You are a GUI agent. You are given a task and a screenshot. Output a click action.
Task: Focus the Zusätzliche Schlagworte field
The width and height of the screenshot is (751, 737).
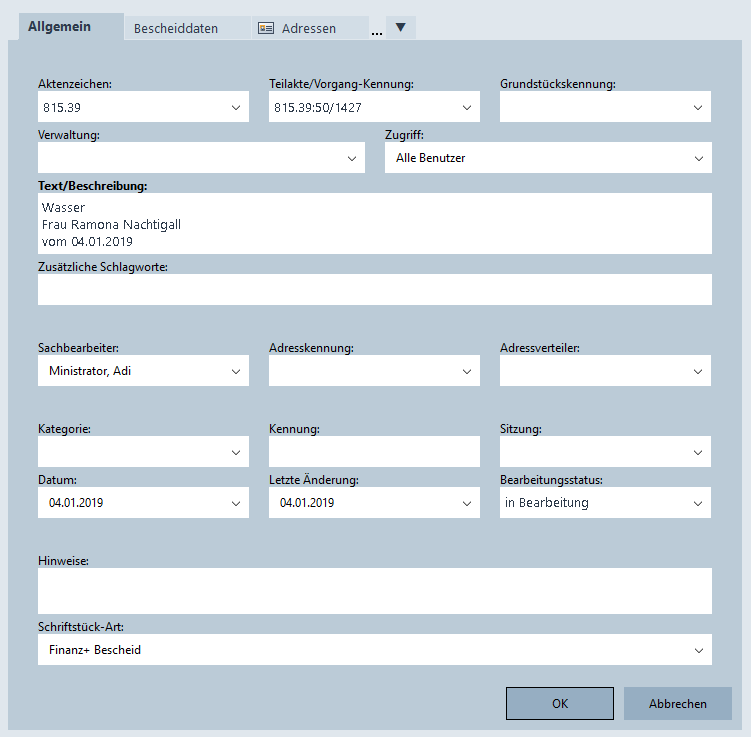click(374, 290)
